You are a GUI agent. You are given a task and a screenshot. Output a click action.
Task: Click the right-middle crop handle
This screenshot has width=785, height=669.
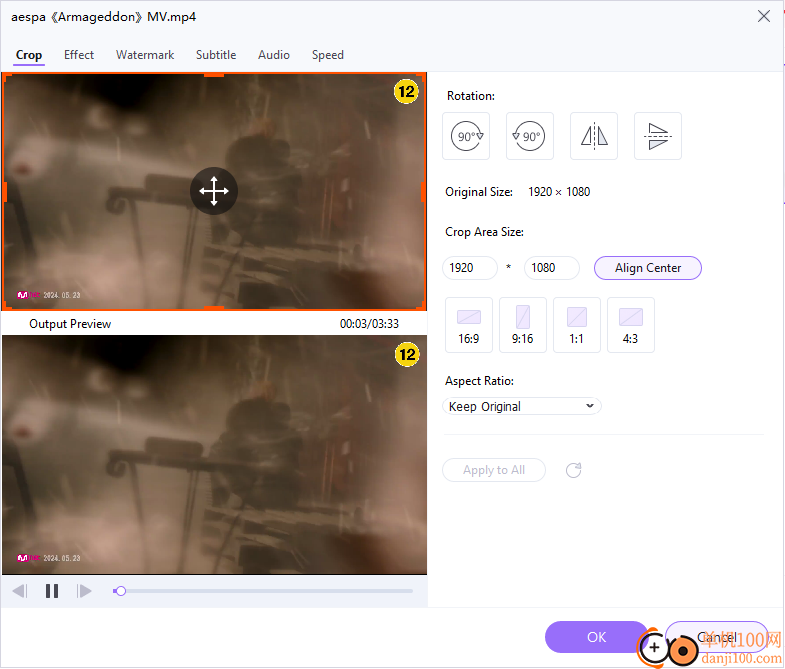(424, 192)
